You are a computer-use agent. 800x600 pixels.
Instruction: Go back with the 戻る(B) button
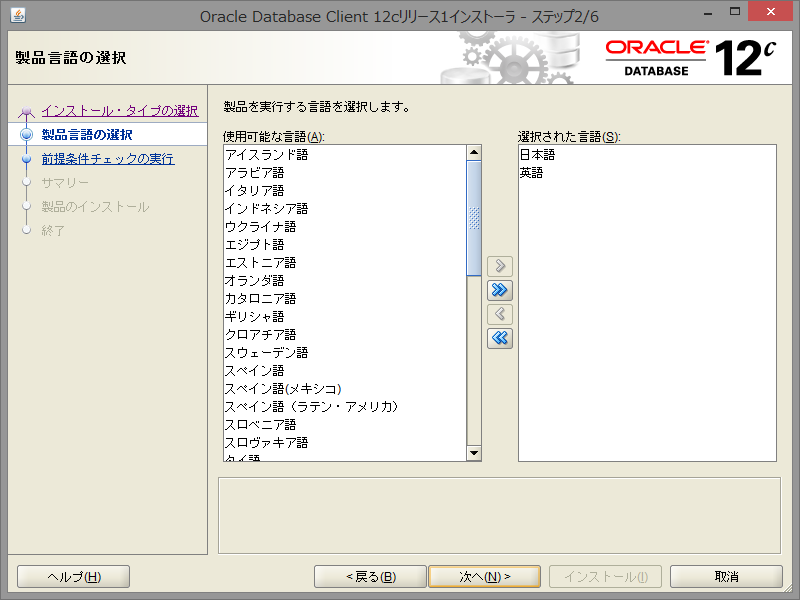point(370,577)
